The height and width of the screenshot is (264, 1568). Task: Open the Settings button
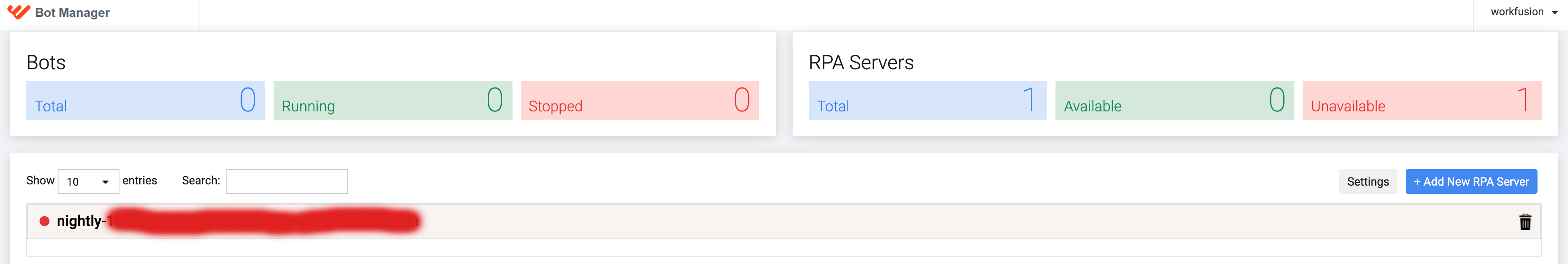(1368, 181)
